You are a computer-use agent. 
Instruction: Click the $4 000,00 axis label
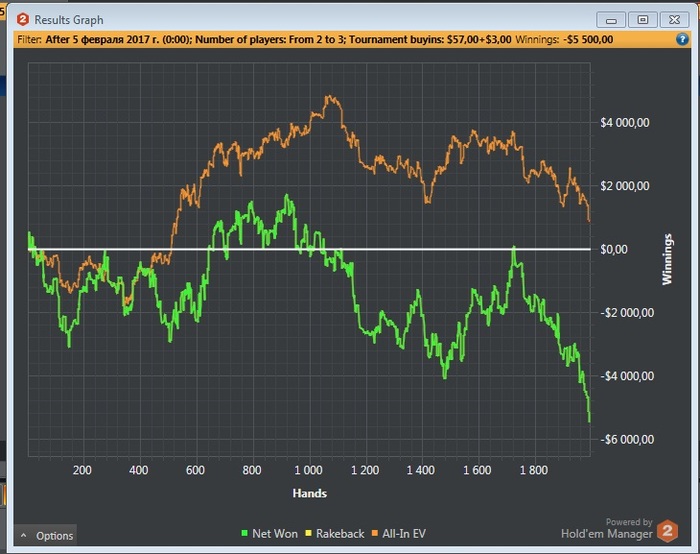[625, 123]
